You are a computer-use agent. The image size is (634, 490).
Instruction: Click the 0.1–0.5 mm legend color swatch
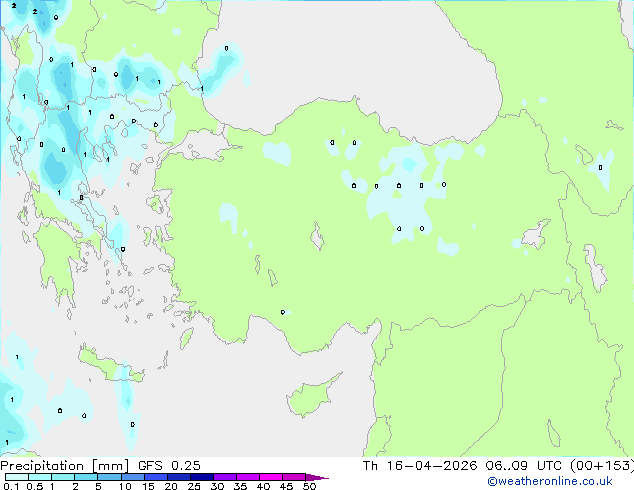tap(17, 477)
